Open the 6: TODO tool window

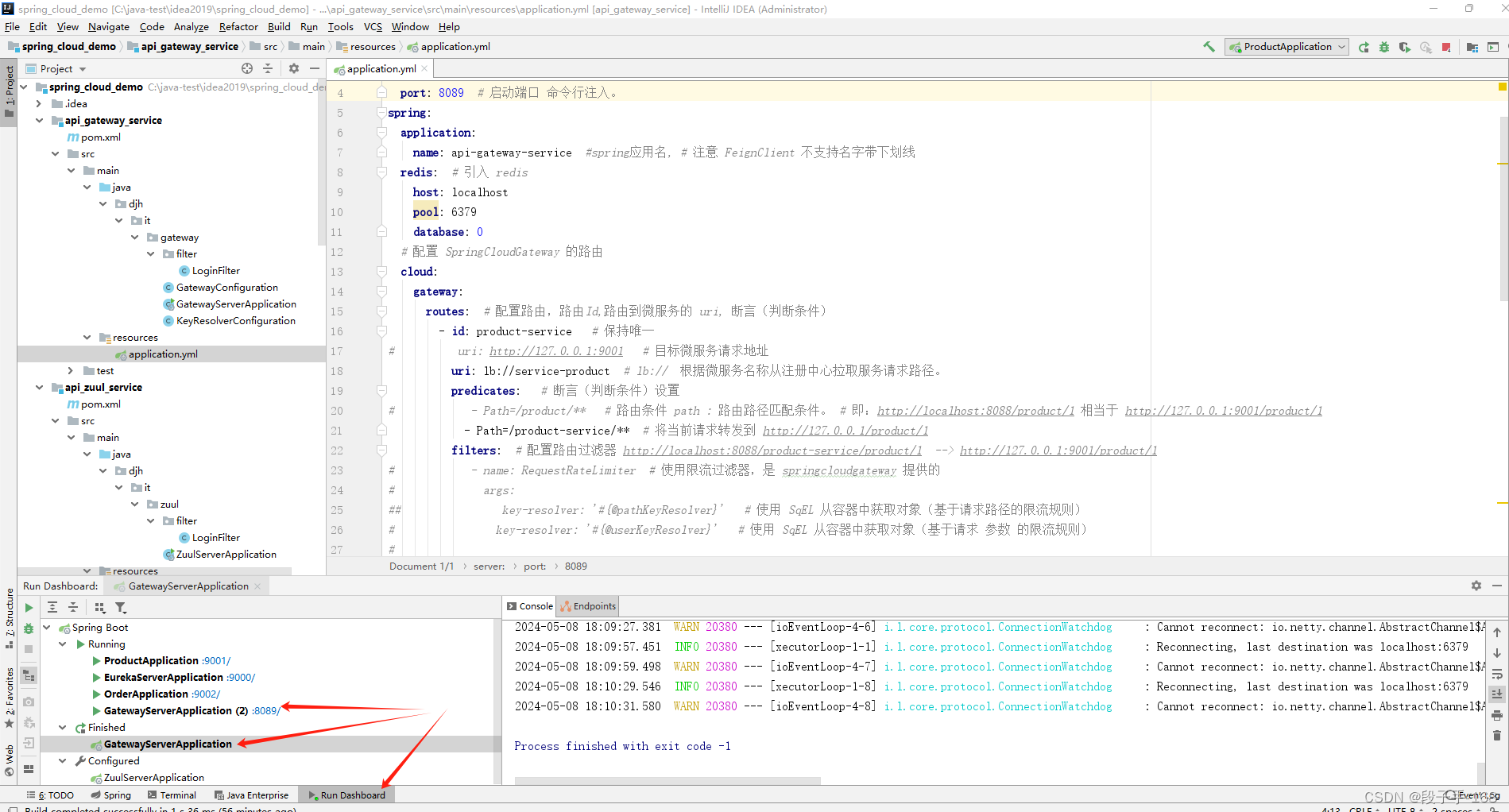(50, 795)
